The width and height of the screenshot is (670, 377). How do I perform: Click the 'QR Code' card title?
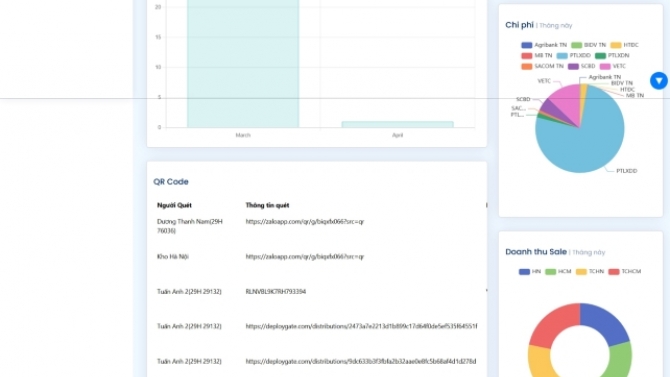pos(171,182)
